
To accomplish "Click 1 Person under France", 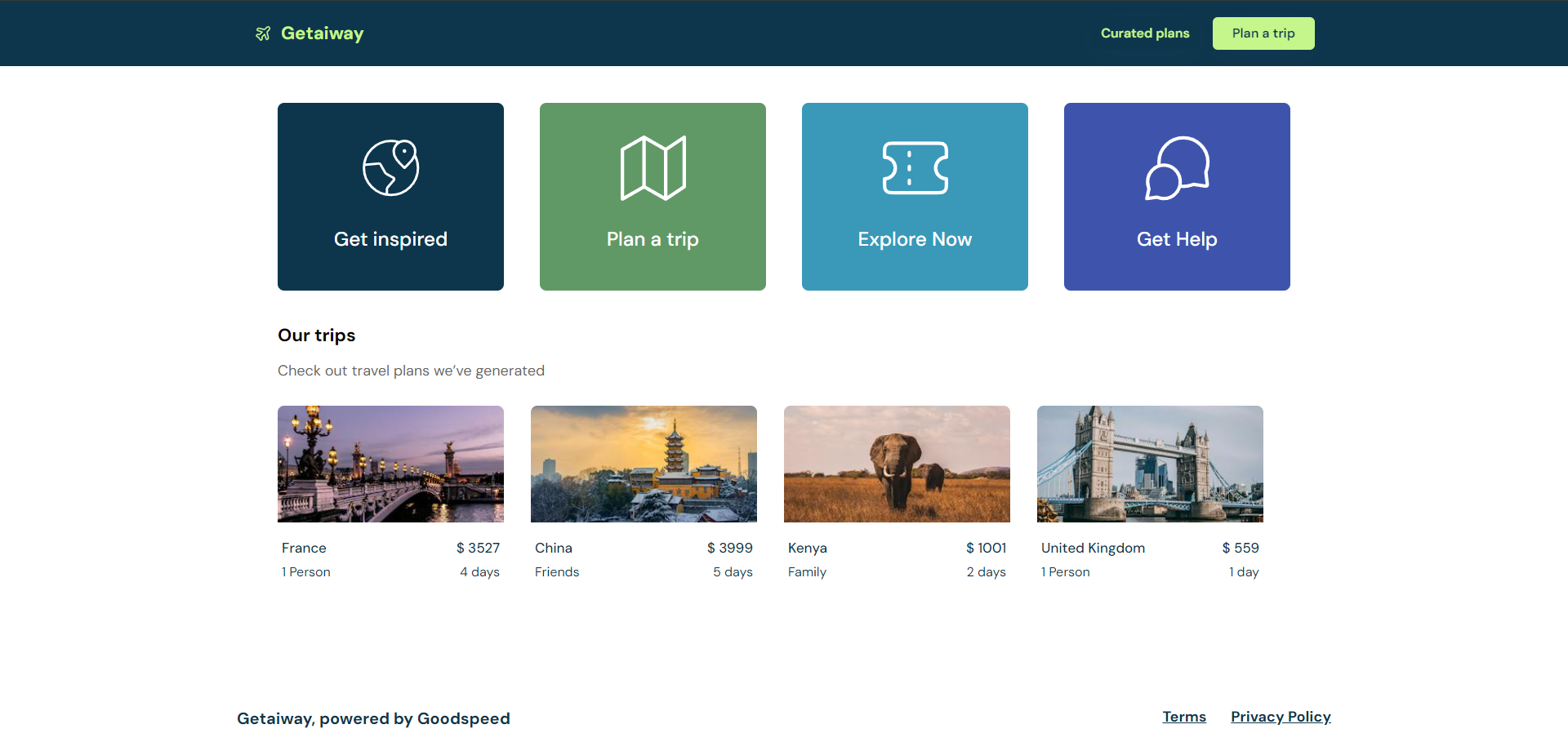I will 306,572.
